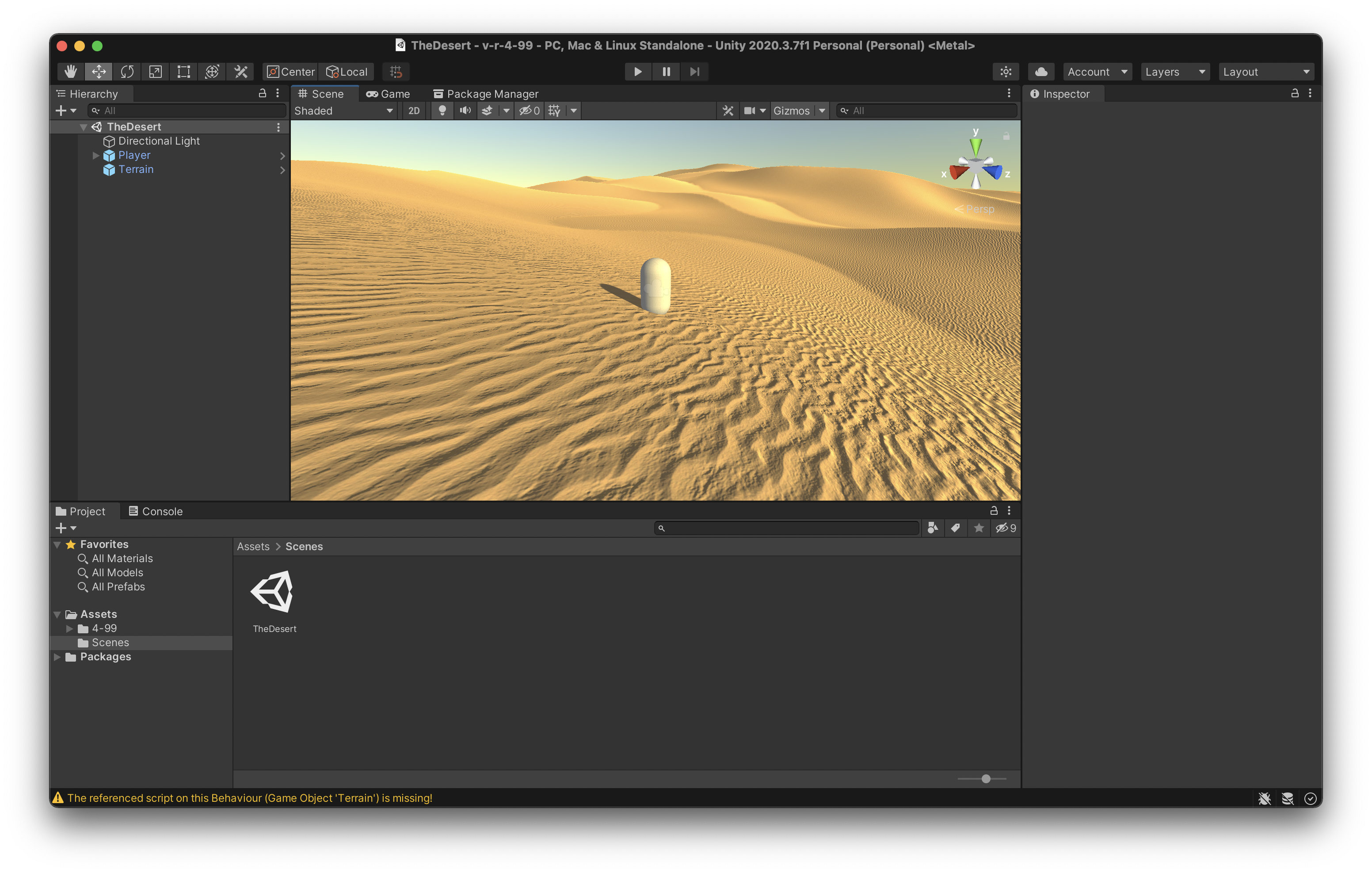Step one frame forward
1372x873 pixels.
click(x=694, y=71)
